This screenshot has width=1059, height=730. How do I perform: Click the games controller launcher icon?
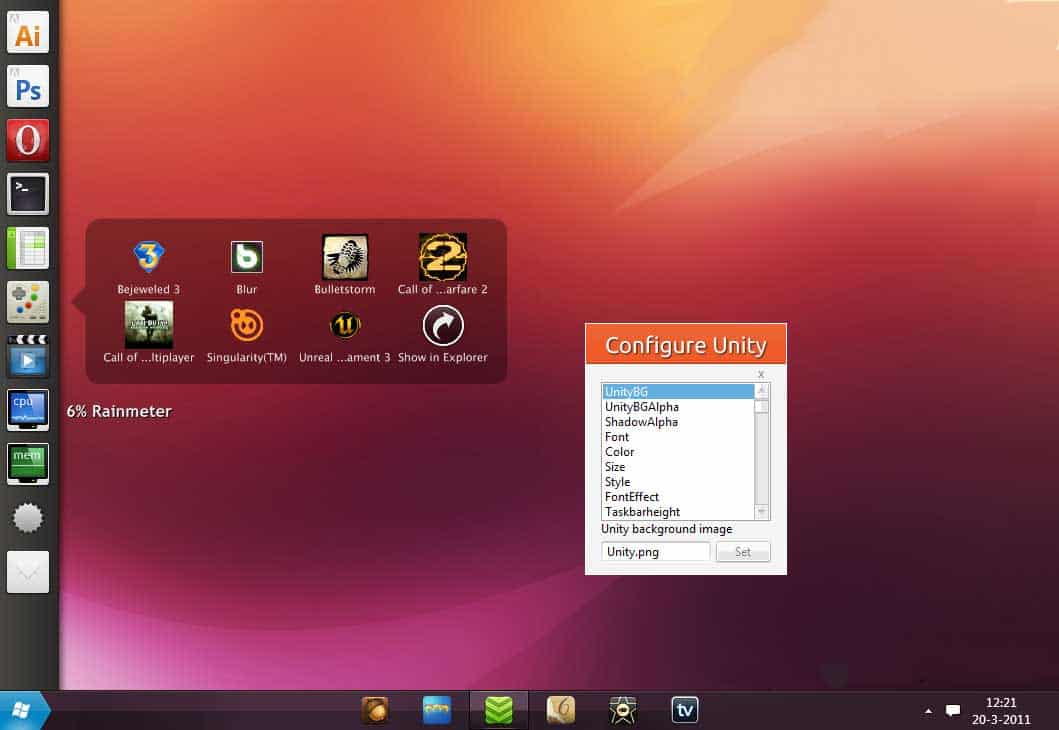pyautogui.click(x=28, y=302)
